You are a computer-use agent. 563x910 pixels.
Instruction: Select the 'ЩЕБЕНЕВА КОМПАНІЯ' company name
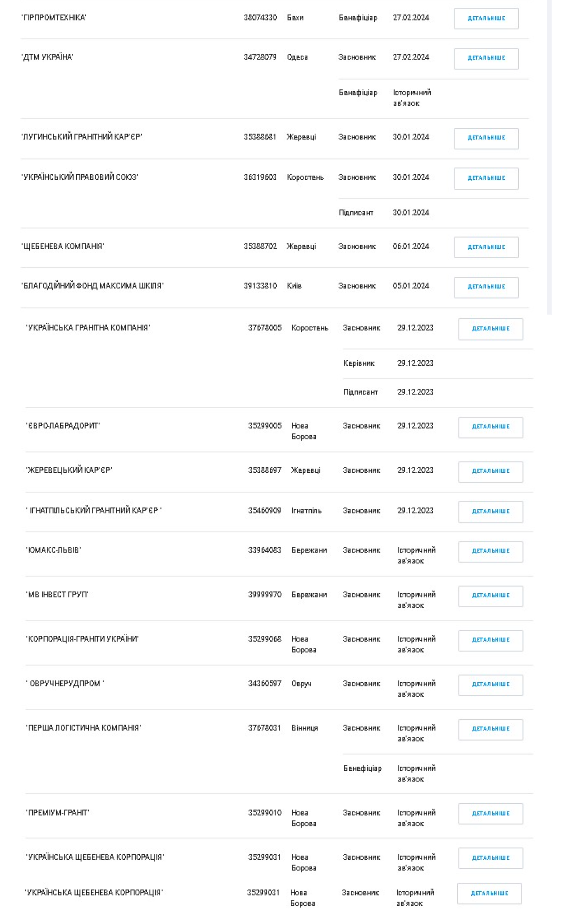tap(63, 246)
